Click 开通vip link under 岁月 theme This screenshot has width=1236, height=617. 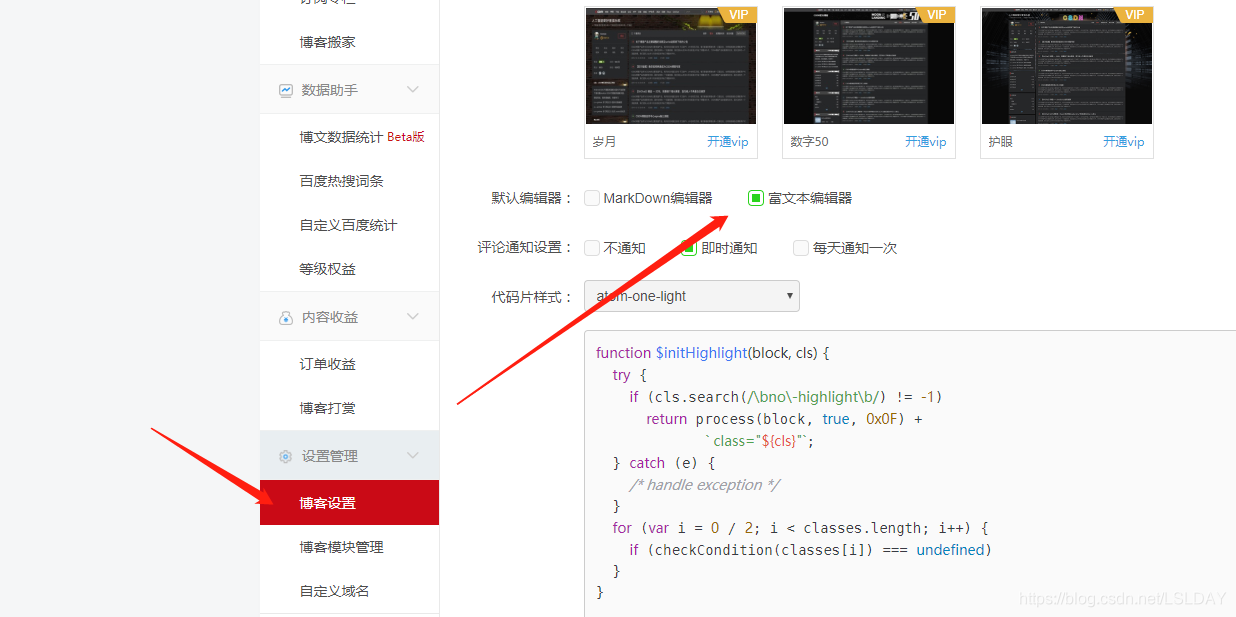tap(728, 142)
